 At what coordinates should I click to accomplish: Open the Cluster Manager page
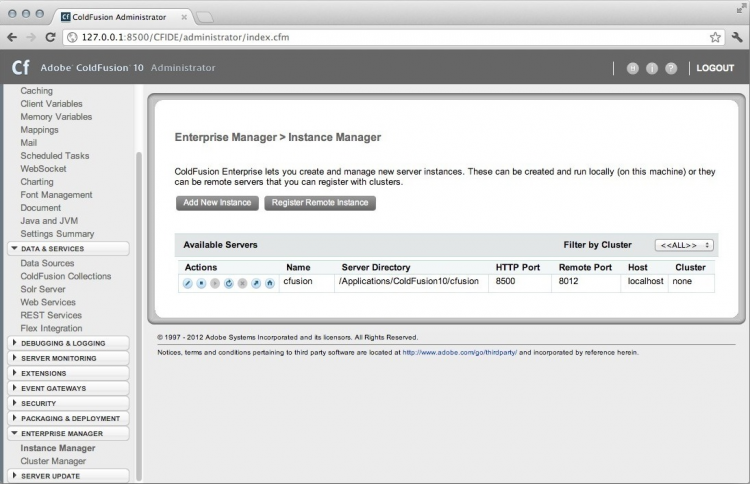click(53, 461)
